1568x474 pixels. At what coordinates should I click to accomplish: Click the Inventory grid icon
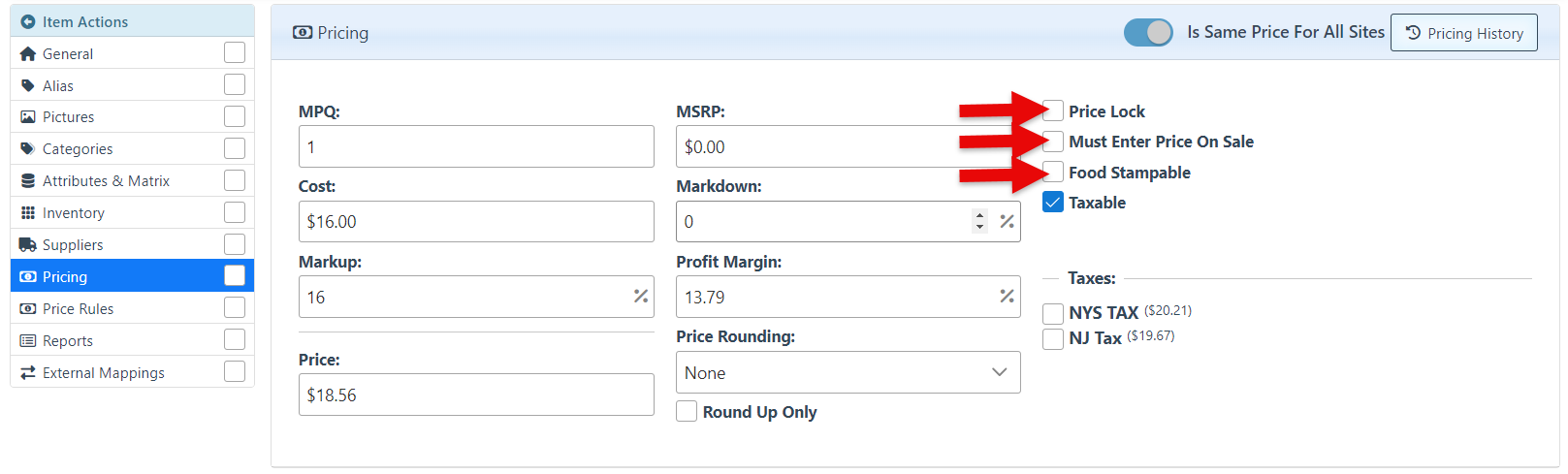28,213
